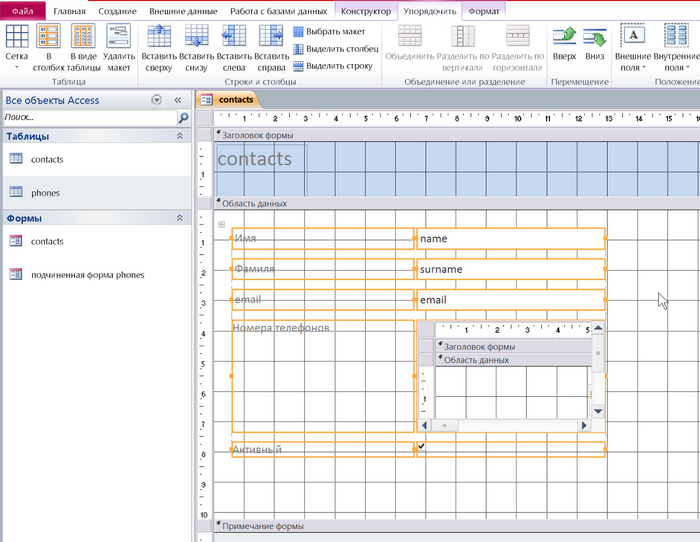This screenshot has height=542, width=700.
Task: Apply the В столбик stacked layout
Action: click(48, 48)
